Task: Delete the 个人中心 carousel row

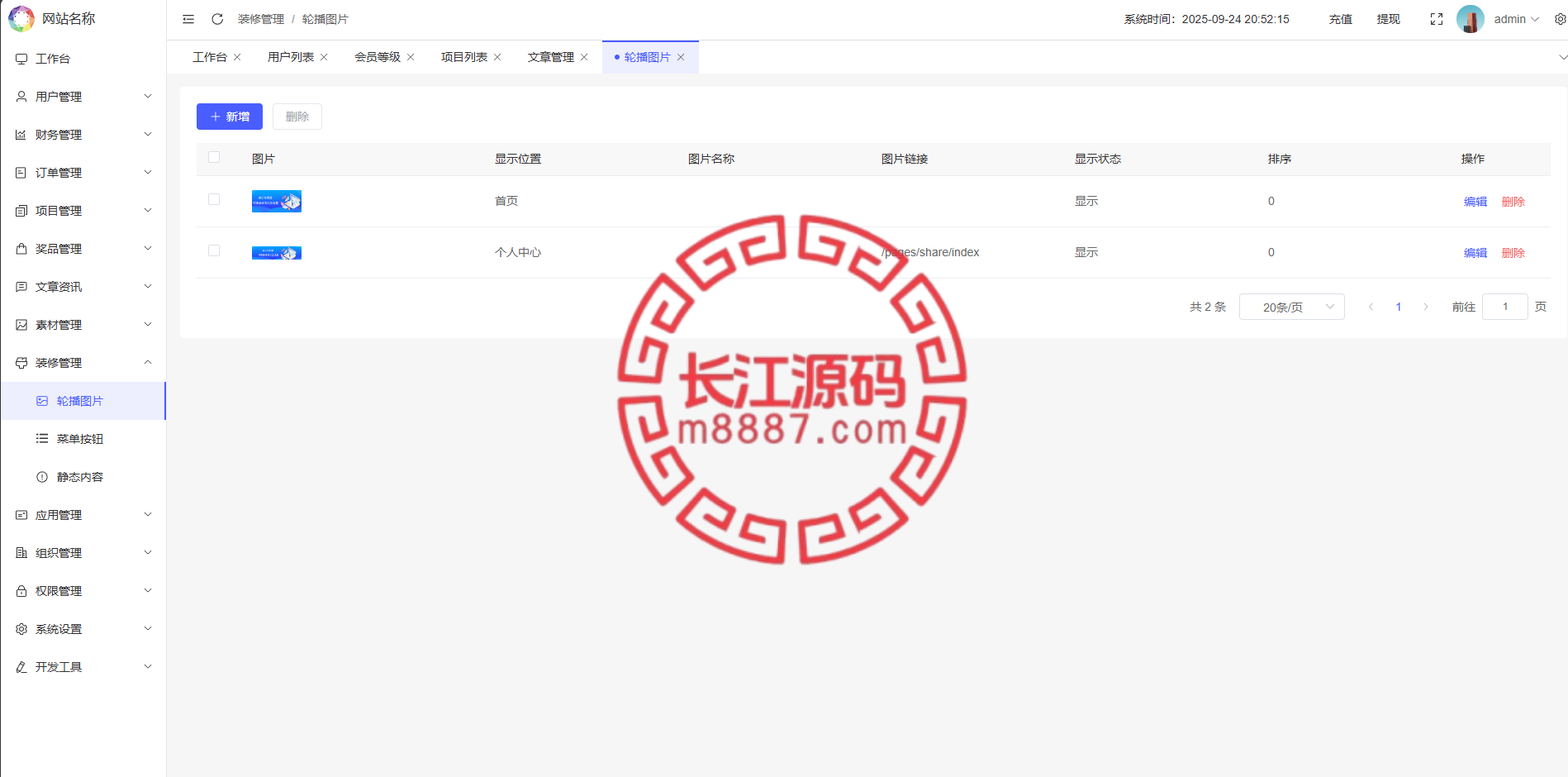Action: click(x=1513, y=253)
